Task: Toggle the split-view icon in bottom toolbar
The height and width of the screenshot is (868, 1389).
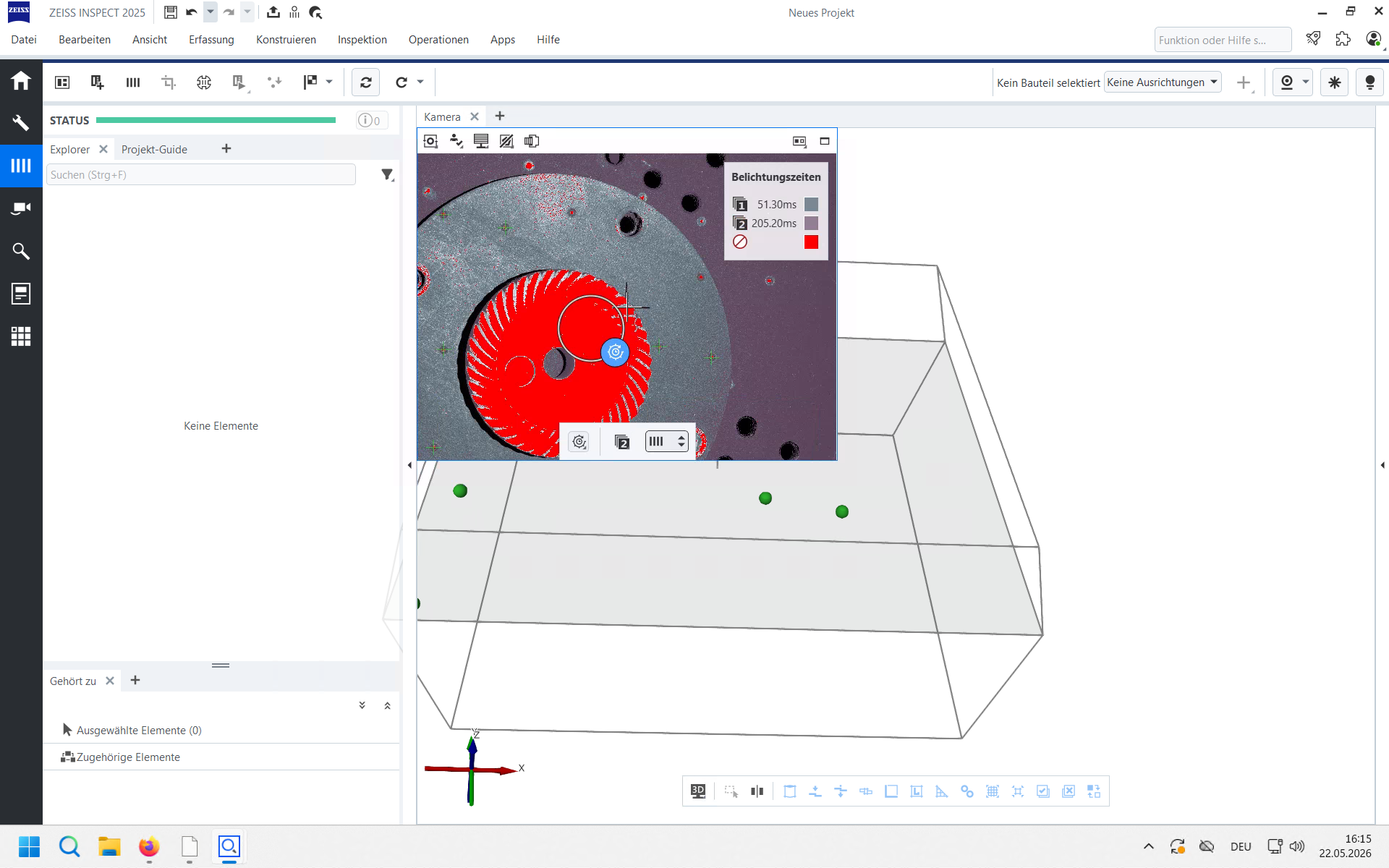Action: pyautogui.click(x=757, y=791)
